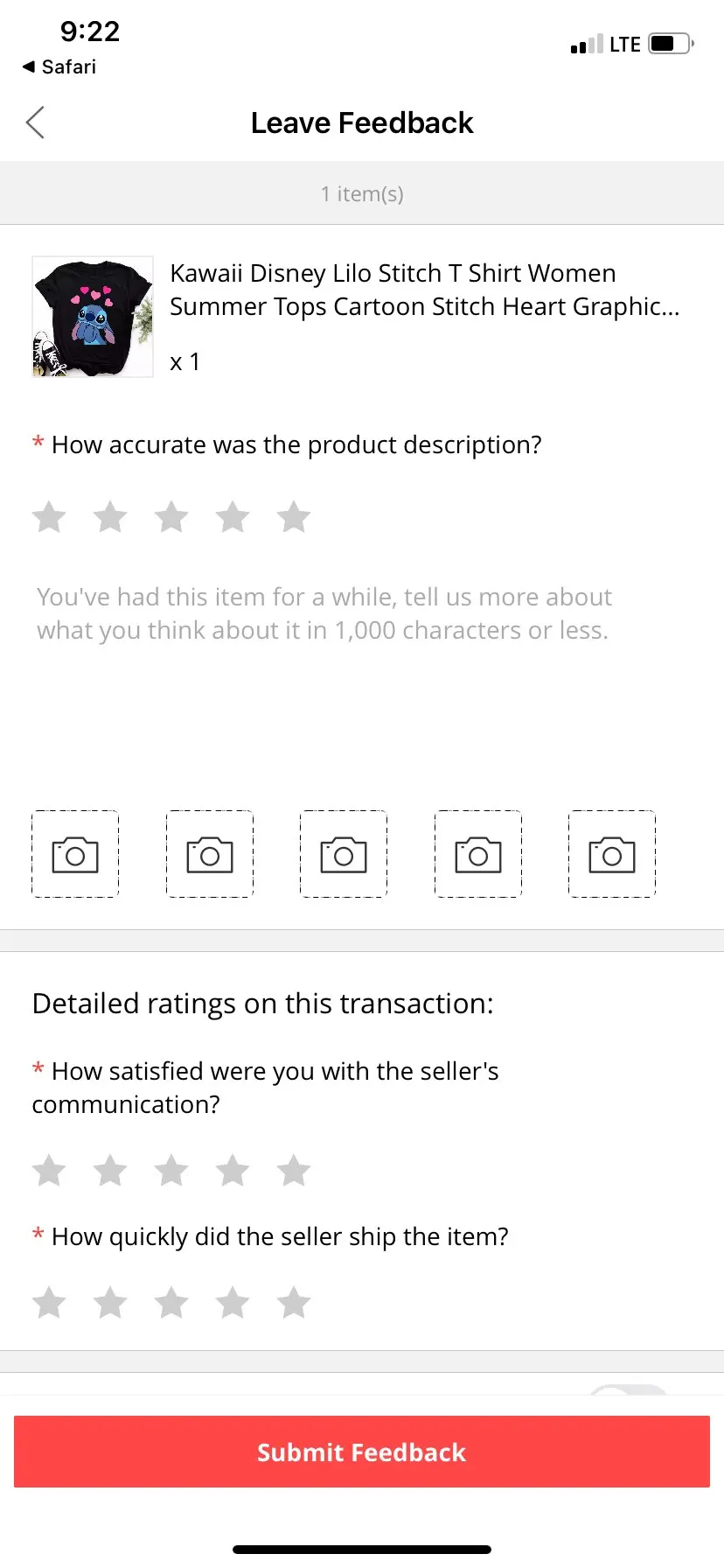Rate shipping speed one star

tap(49, 1303)
